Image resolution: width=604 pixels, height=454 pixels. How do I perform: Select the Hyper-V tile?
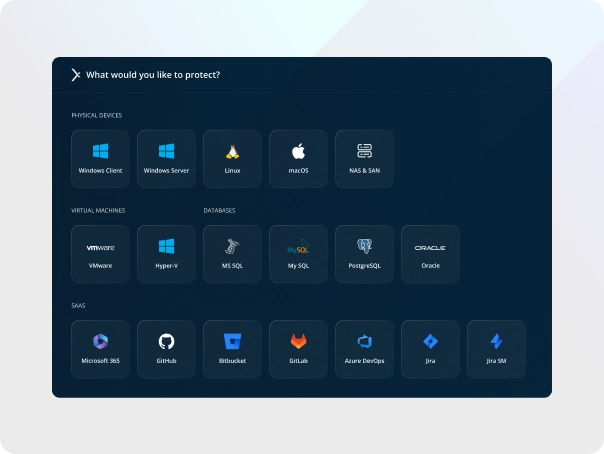166,254
